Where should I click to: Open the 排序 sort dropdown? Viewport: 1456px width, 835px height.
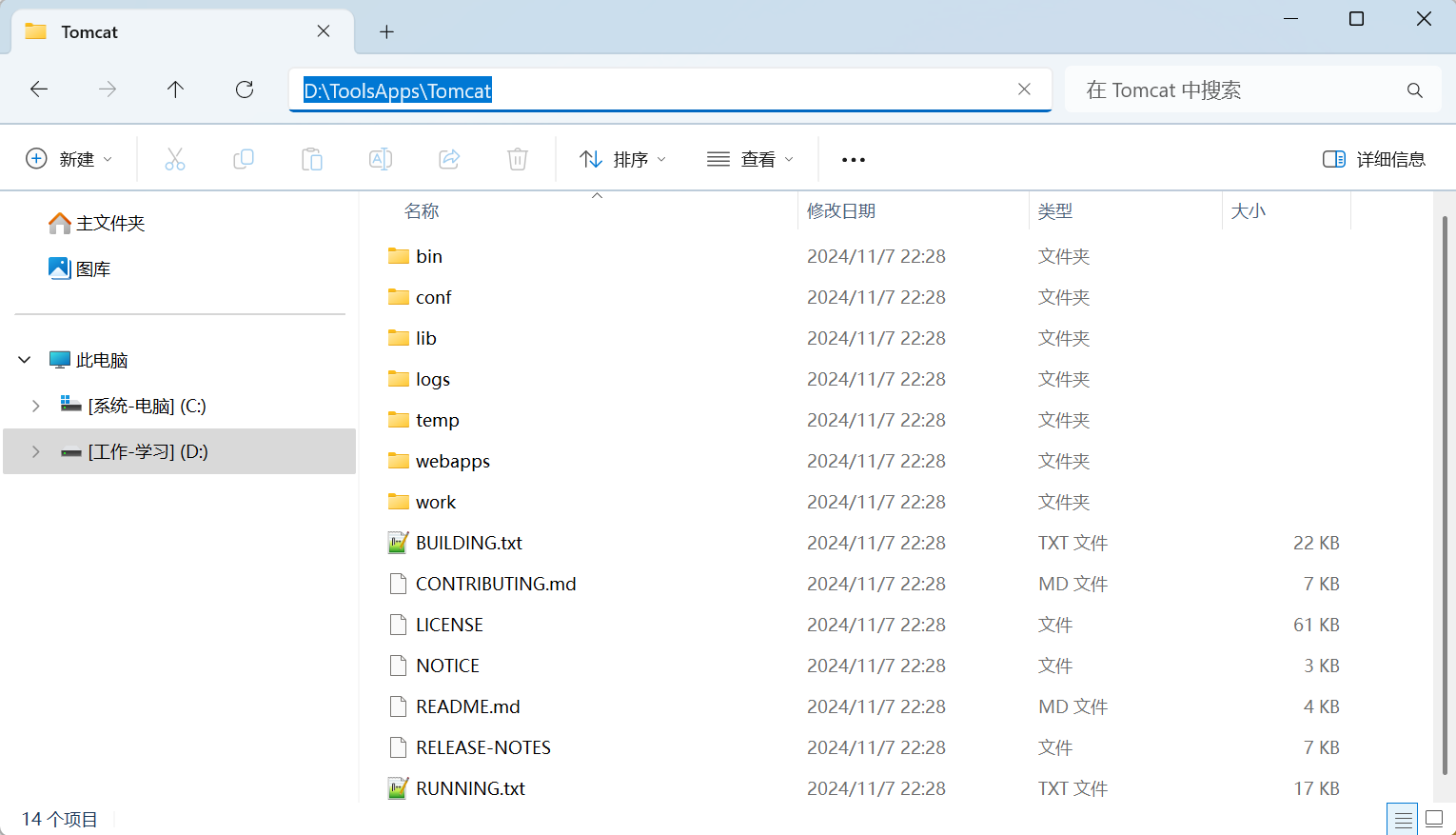(623, 159)
